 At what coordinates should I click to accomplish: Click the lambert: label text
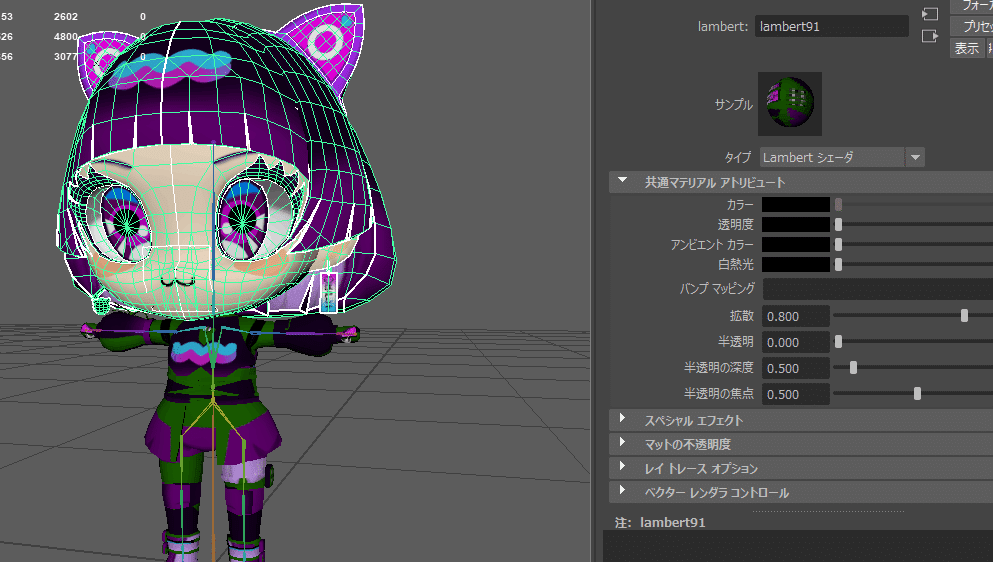click(723, 27)
